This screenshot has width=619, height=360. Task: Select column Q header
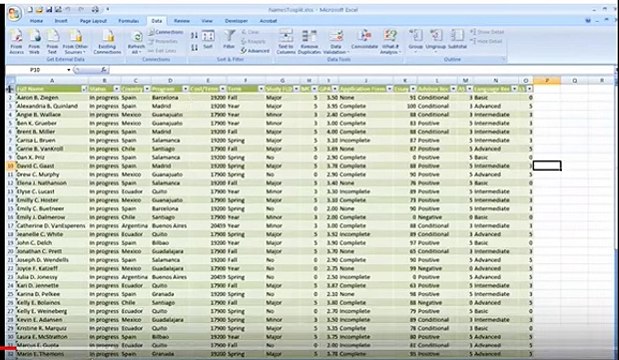(574, 81)
